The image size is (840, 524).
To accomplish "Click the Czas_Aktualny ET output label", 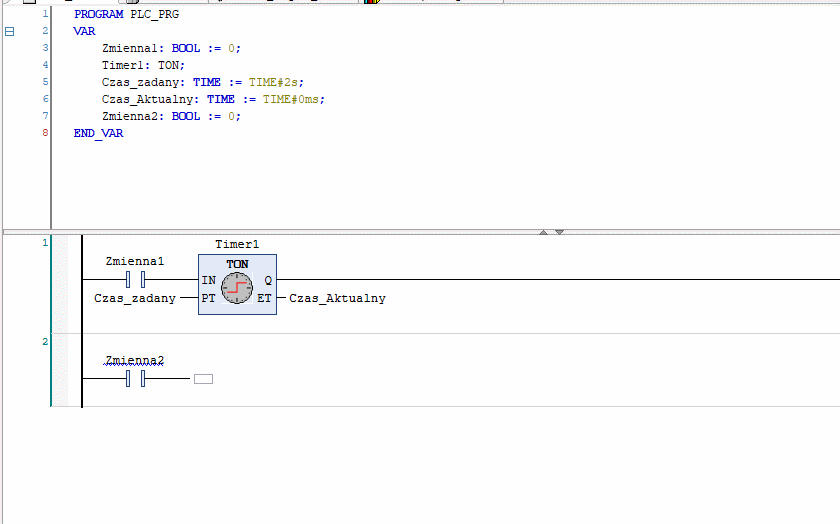I will (x=338, y=298).
